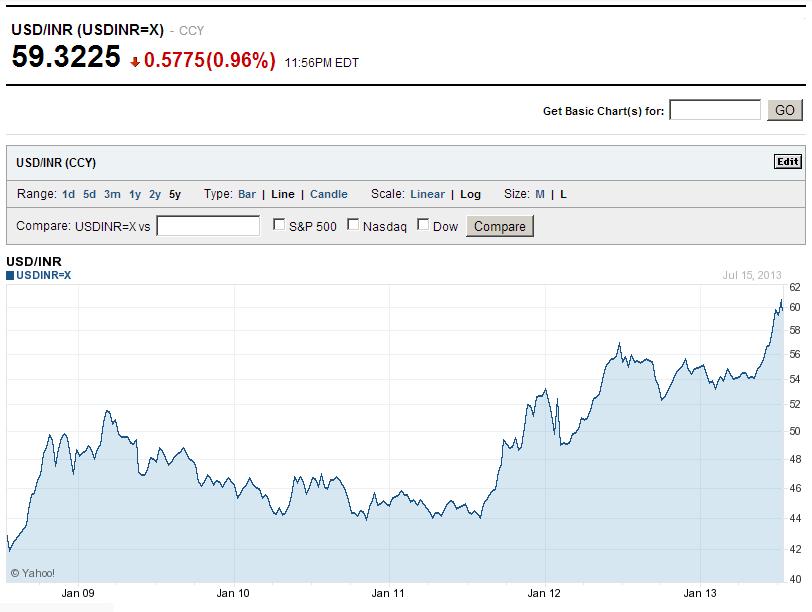
Task: Click the chart peak near 60
Action: coord(781,301)
